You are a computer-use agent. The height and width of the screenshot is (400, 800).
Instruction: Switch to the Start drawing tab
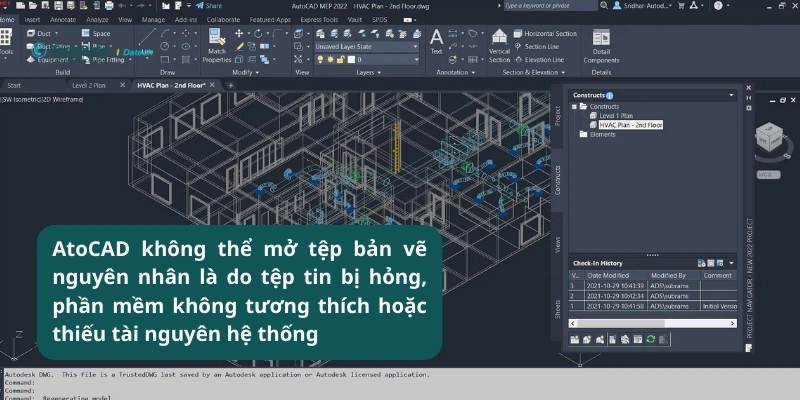click(x=14, y=85)
